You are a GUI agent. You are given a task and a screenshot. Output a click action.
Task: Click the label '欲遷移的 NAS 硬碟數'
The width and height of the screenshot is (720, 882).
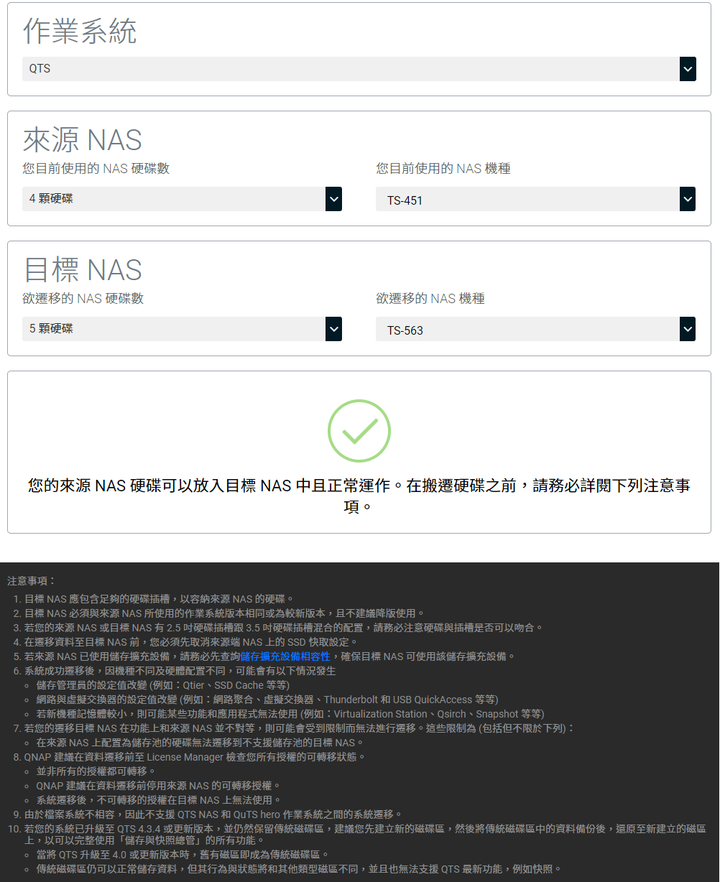[x=83, y=299]
